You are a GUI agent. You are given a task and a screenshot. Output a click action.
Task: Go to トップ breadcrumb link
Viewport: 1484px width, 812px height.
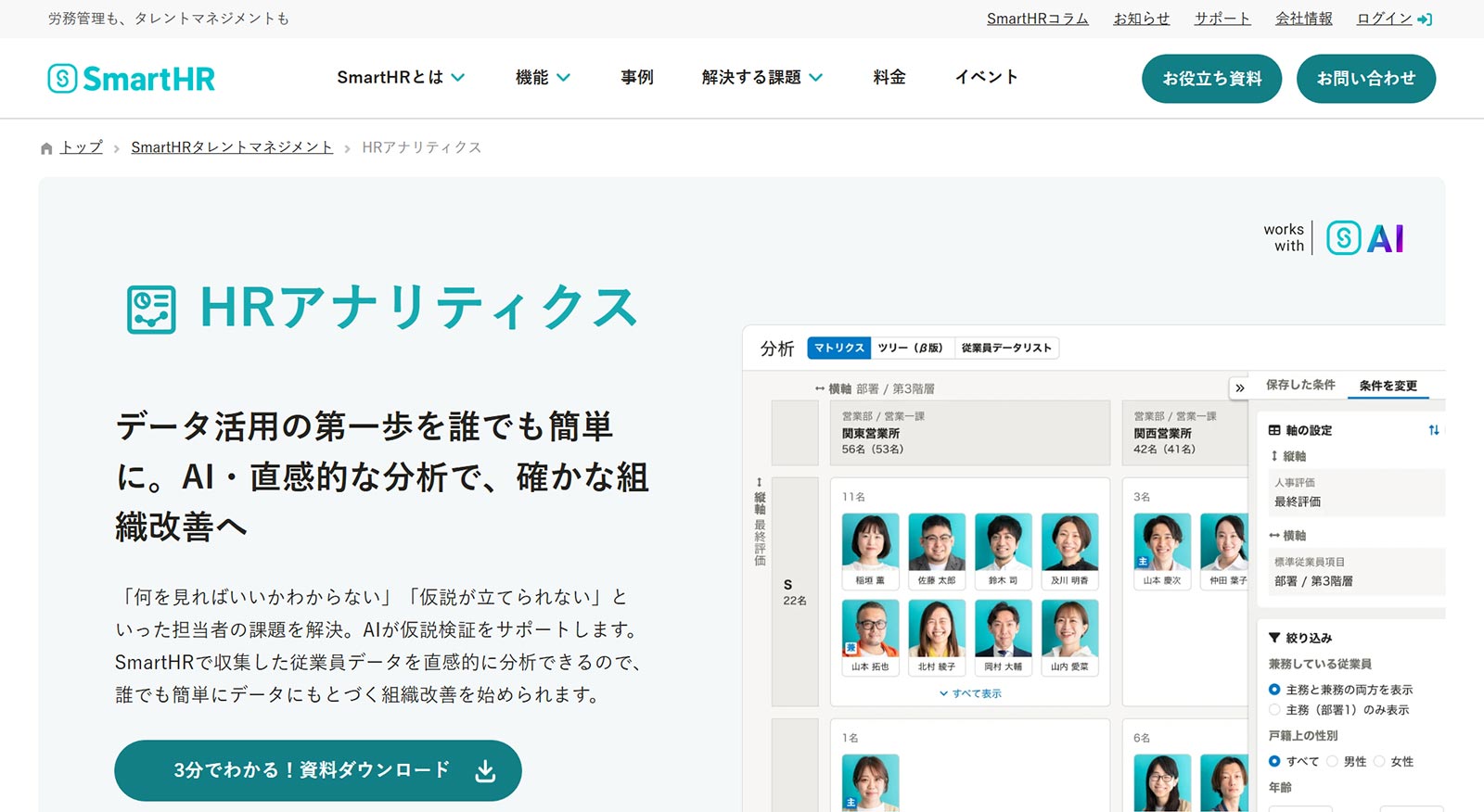(82, 147)
